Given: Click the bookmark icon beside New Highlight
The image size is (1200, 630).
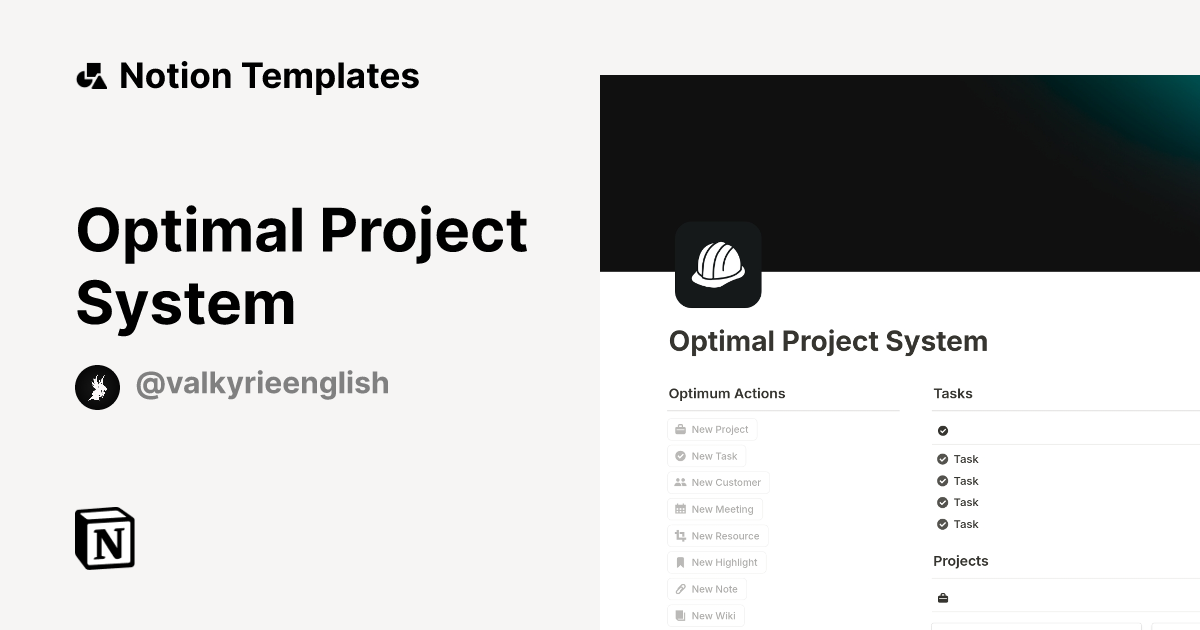Looking at the screenshot, I should click(x=679, y=562).
